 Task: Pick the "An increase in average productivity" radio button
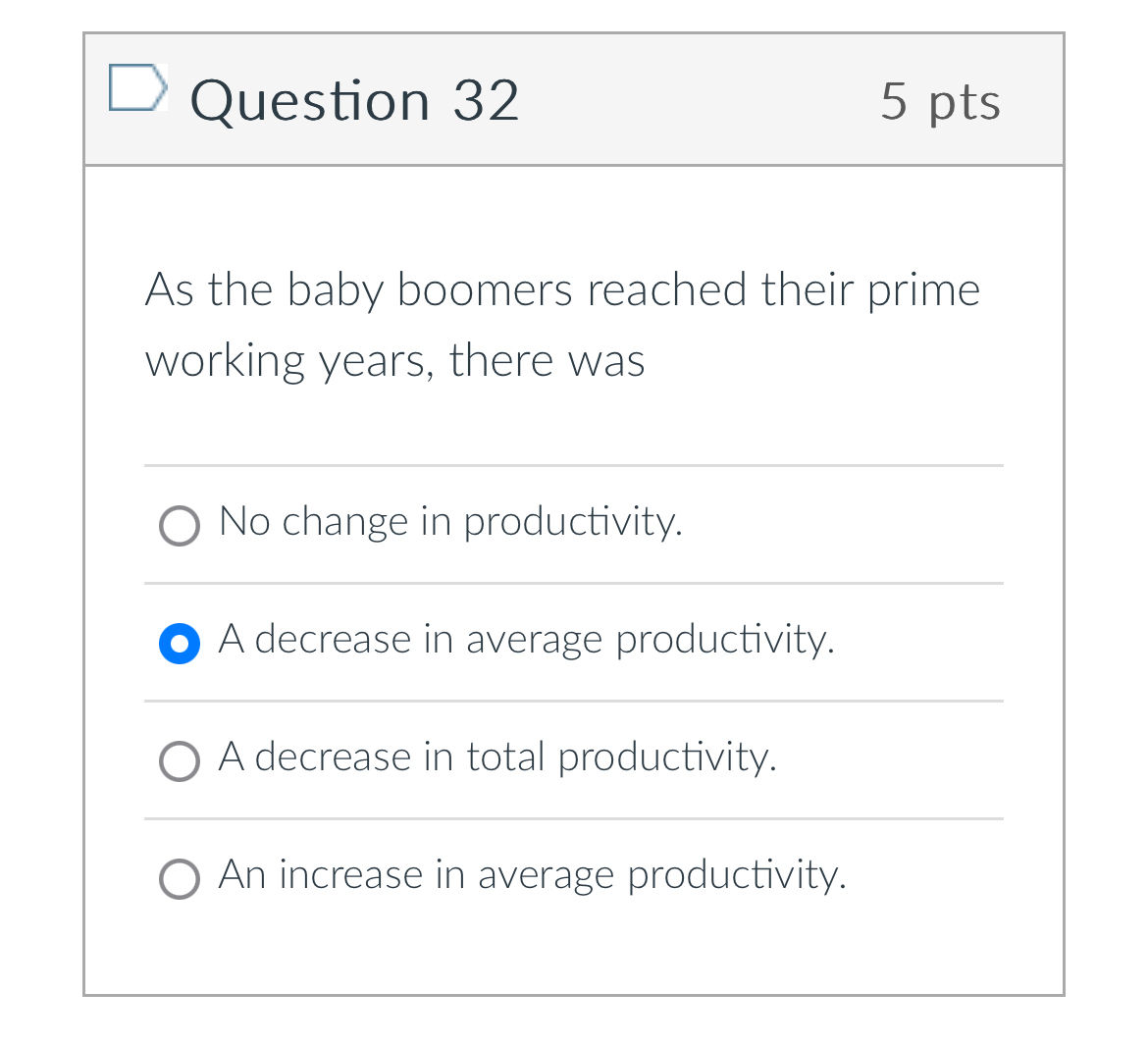tap(180, 879)
